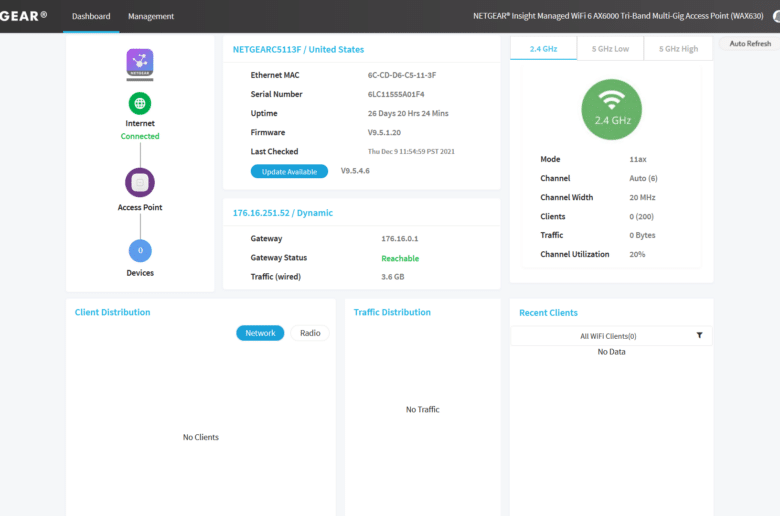This screenshot has height=516, width=780.
Task: Click the firmware version V9.5.1.20
Action: (384, 132)
